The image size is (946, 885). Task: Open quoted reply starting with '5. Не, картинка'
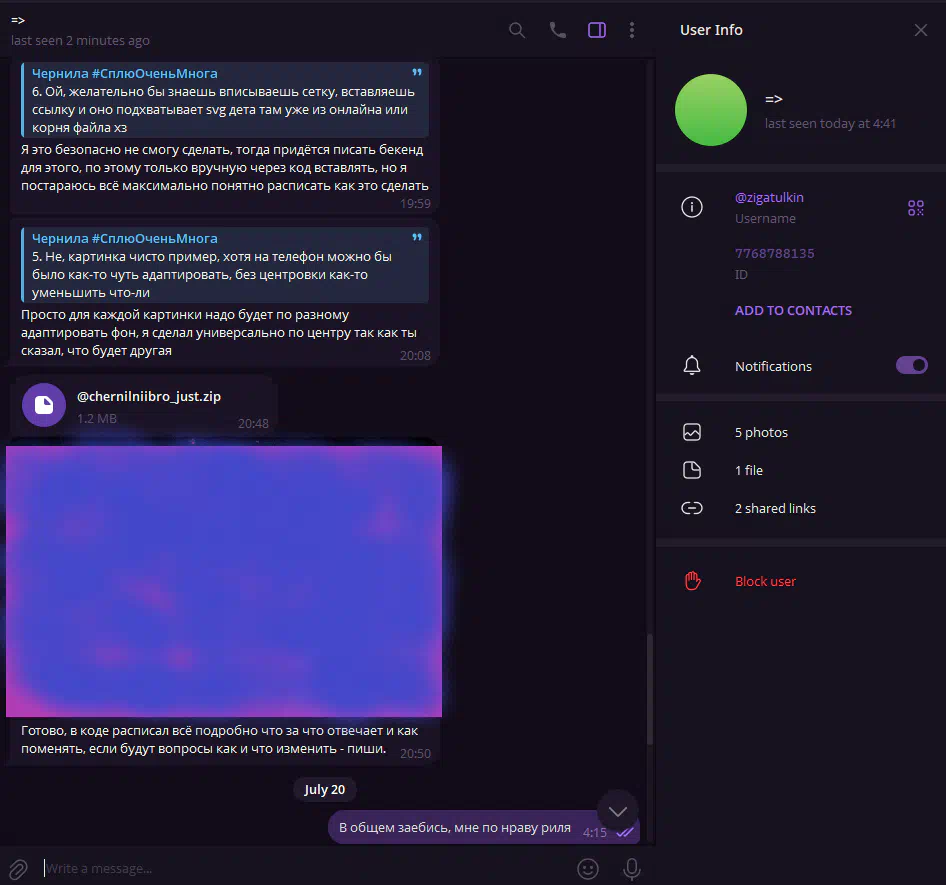(225, 265)
